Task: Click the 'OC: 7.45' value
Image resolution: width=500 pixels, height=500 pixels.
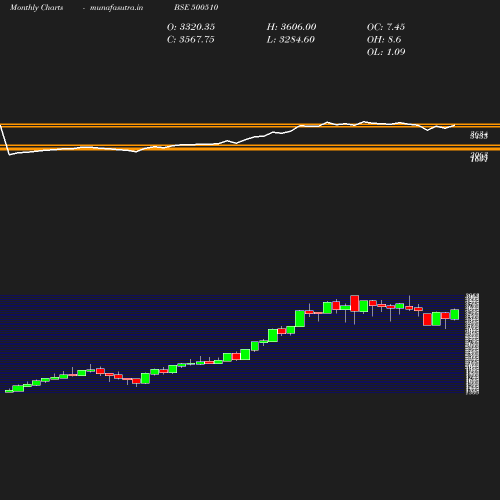Action: (386, 27)
